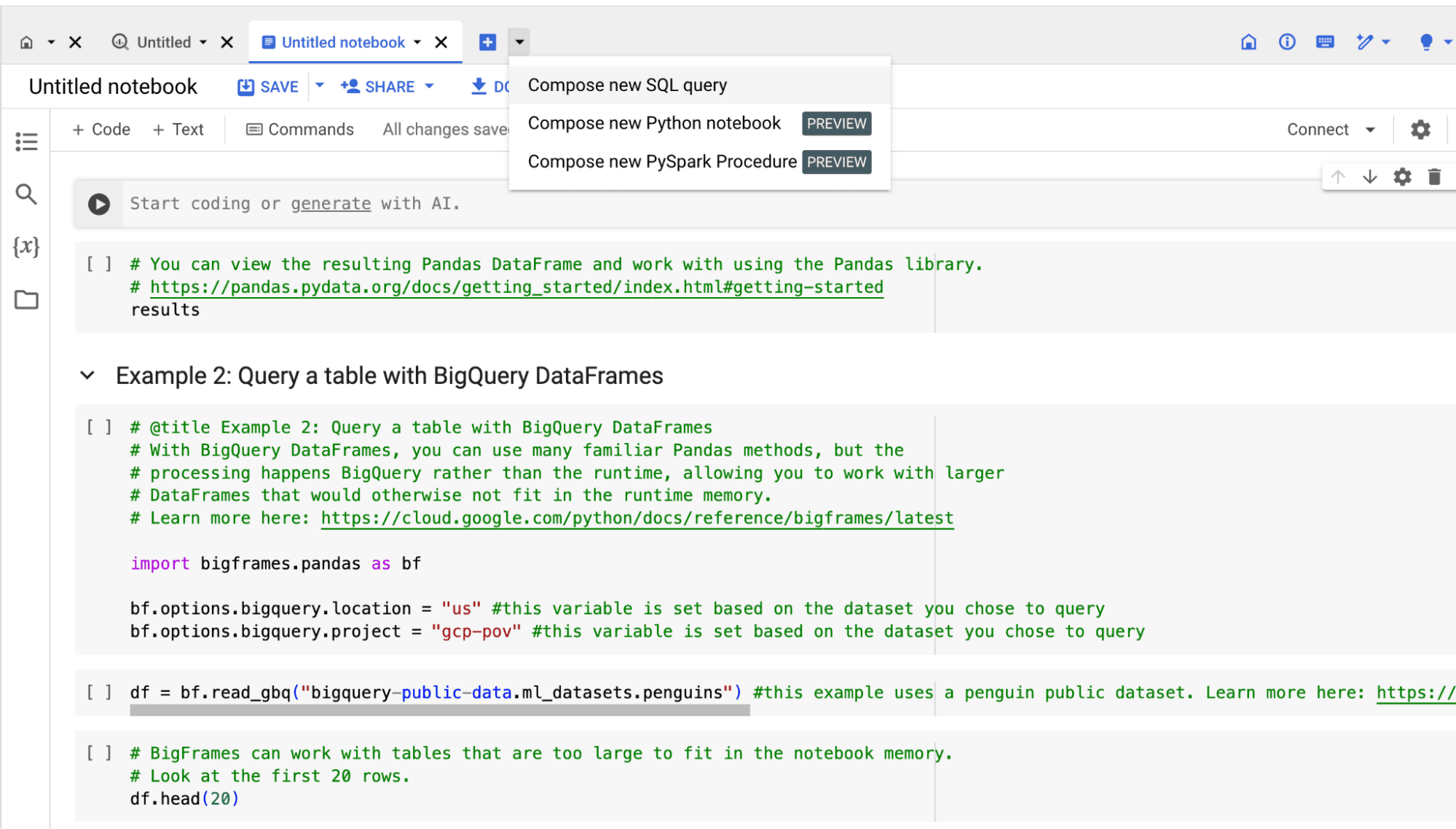Expand the Connect dropdown arrow
The width and height of the screenshot is (1456, 829).
pos(1370,130)
